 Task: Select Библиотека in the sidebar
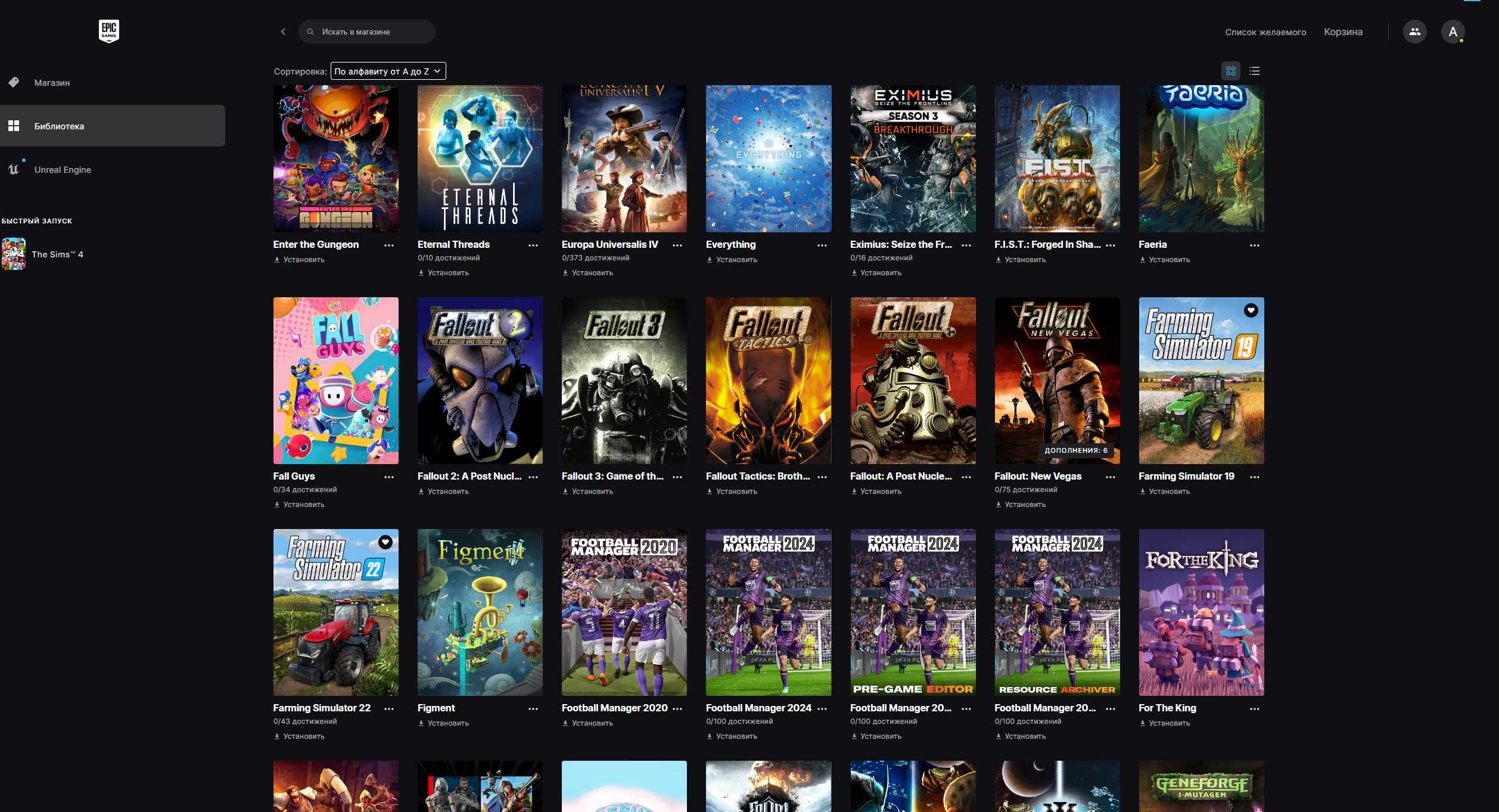pos(112,126)
